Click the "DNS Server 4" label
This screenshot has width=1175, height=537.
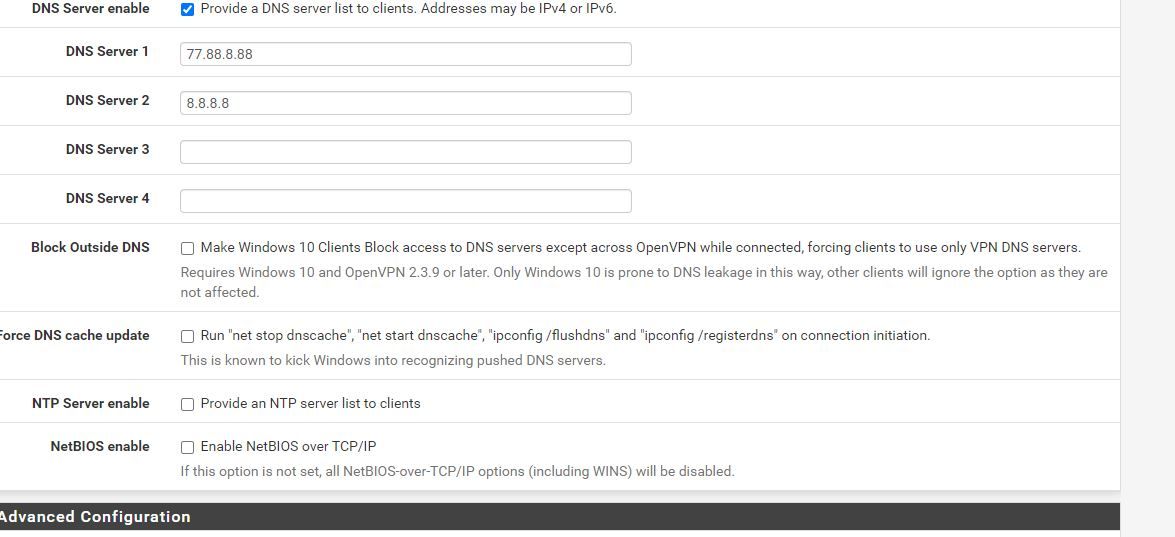point(107,198)
